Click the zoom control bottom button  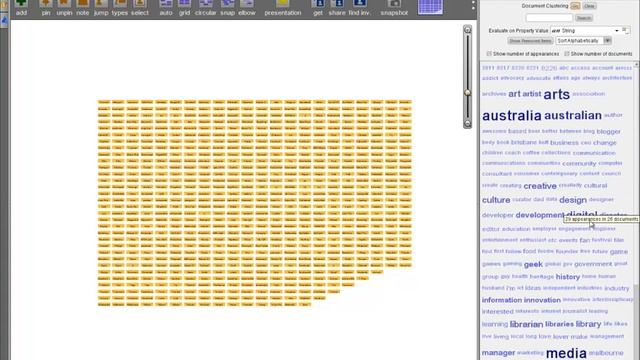[468, 124]
